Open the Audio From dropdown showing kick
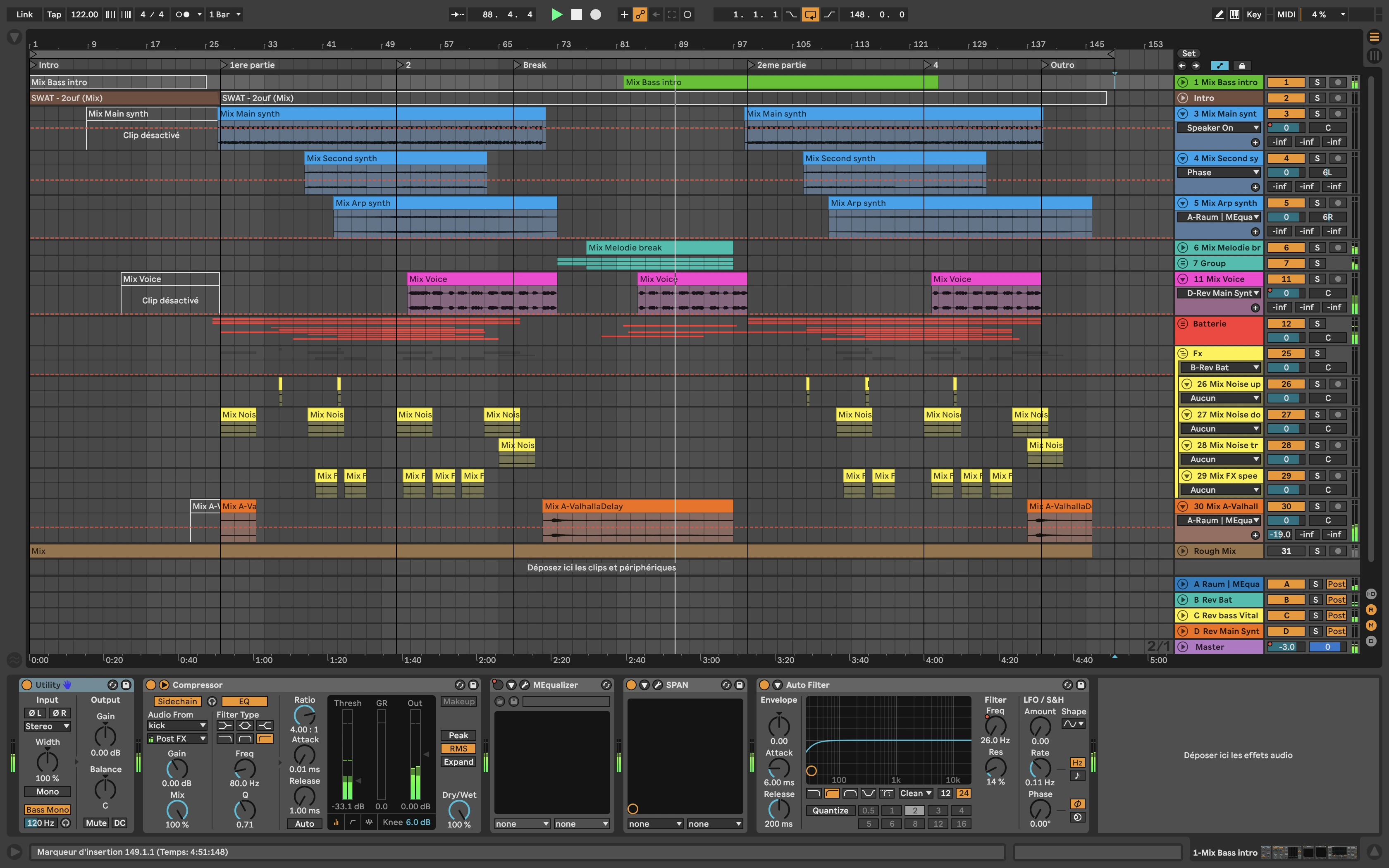Image resolution: width=1389 pixels, height=868 pixels. coord(176,725)
